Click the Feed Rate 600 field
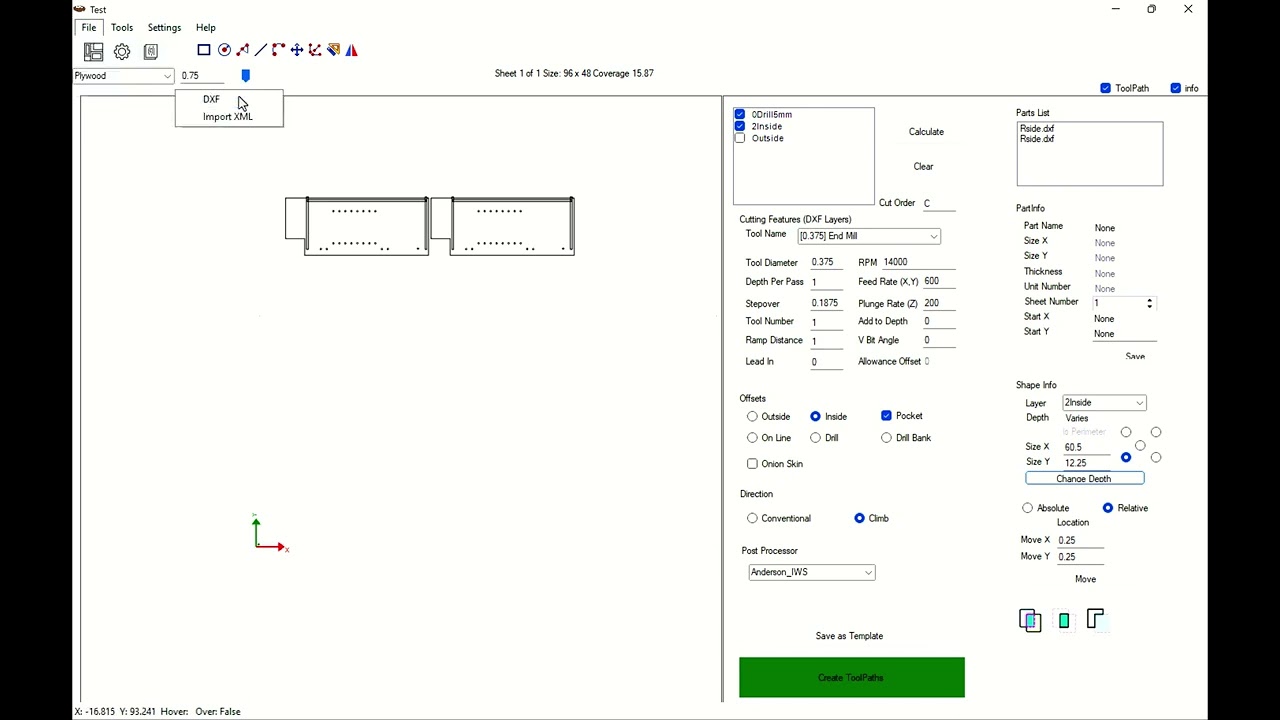Image resolution: width=1280 pixels, height=720 pixels. tap(938, 282)
